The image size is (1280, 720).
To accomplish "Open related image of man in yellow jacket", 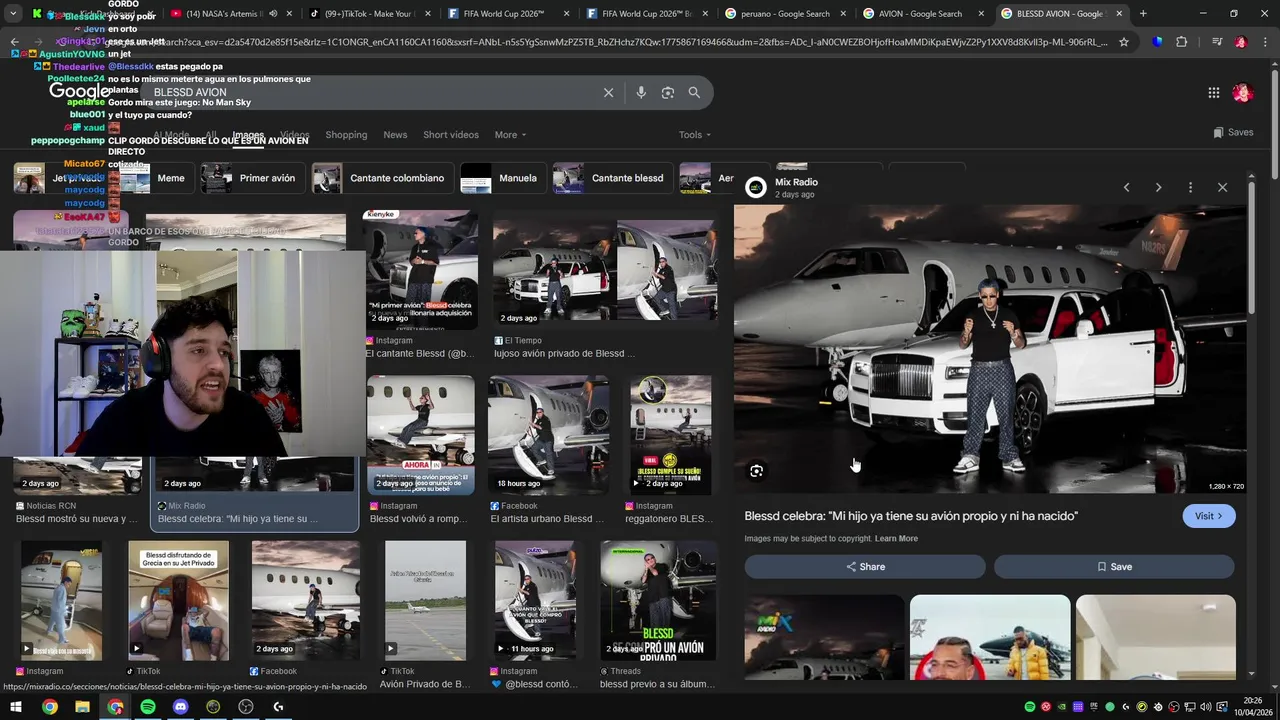I will click(x=990, y=637).
